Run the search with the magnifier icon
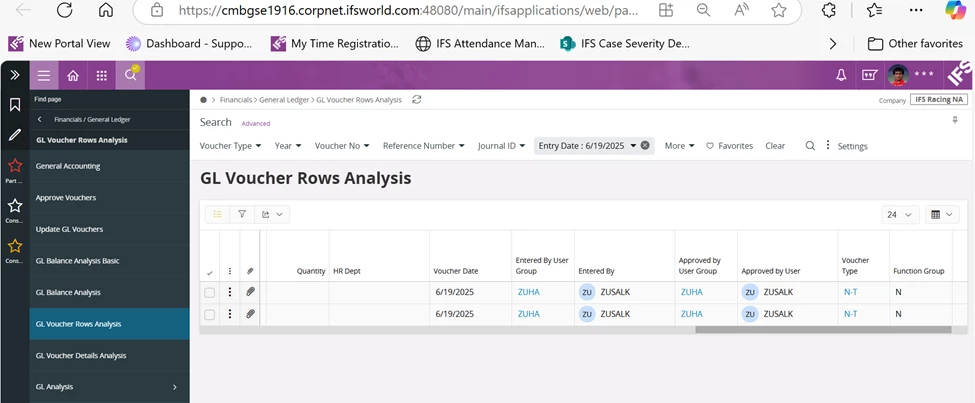Image resolution: width=975 pixels, height=403 pixels. (x=810, y=146)
